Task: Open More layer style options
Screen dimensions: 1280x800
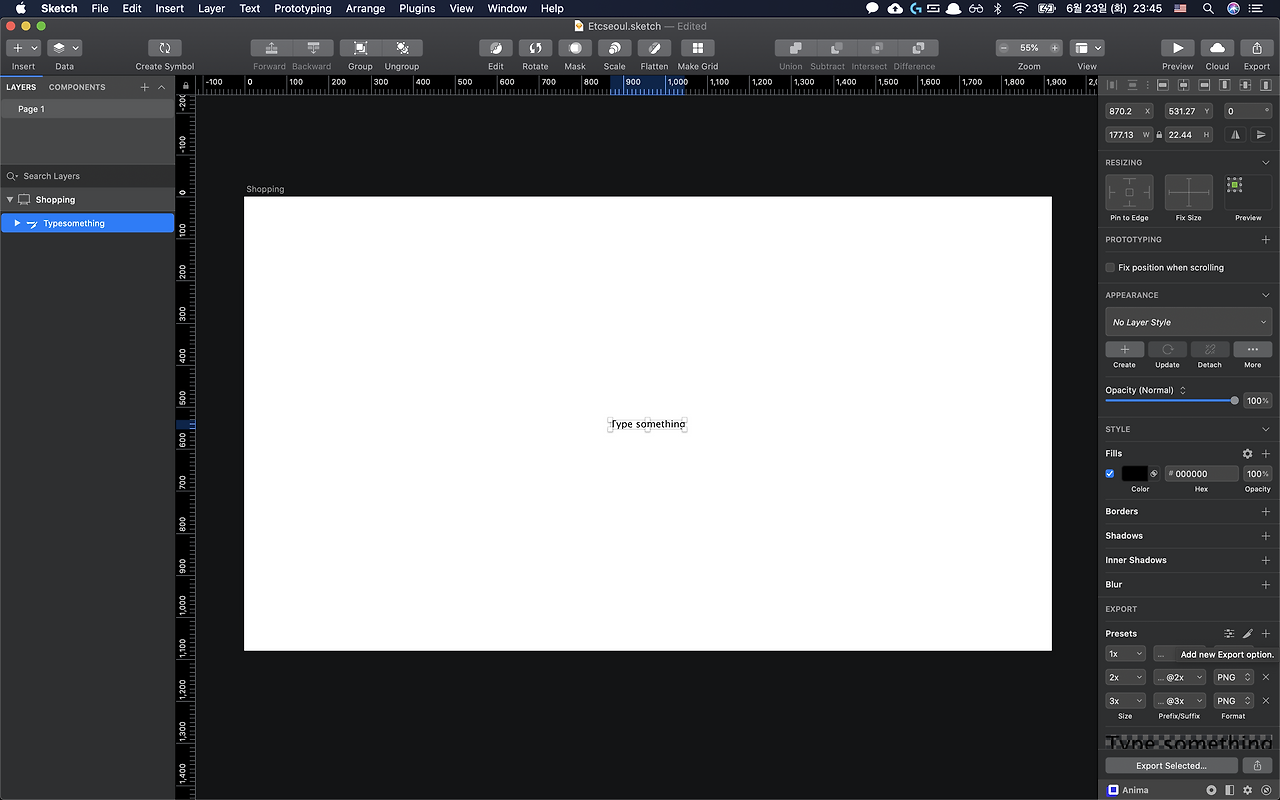Action: 1253,350
